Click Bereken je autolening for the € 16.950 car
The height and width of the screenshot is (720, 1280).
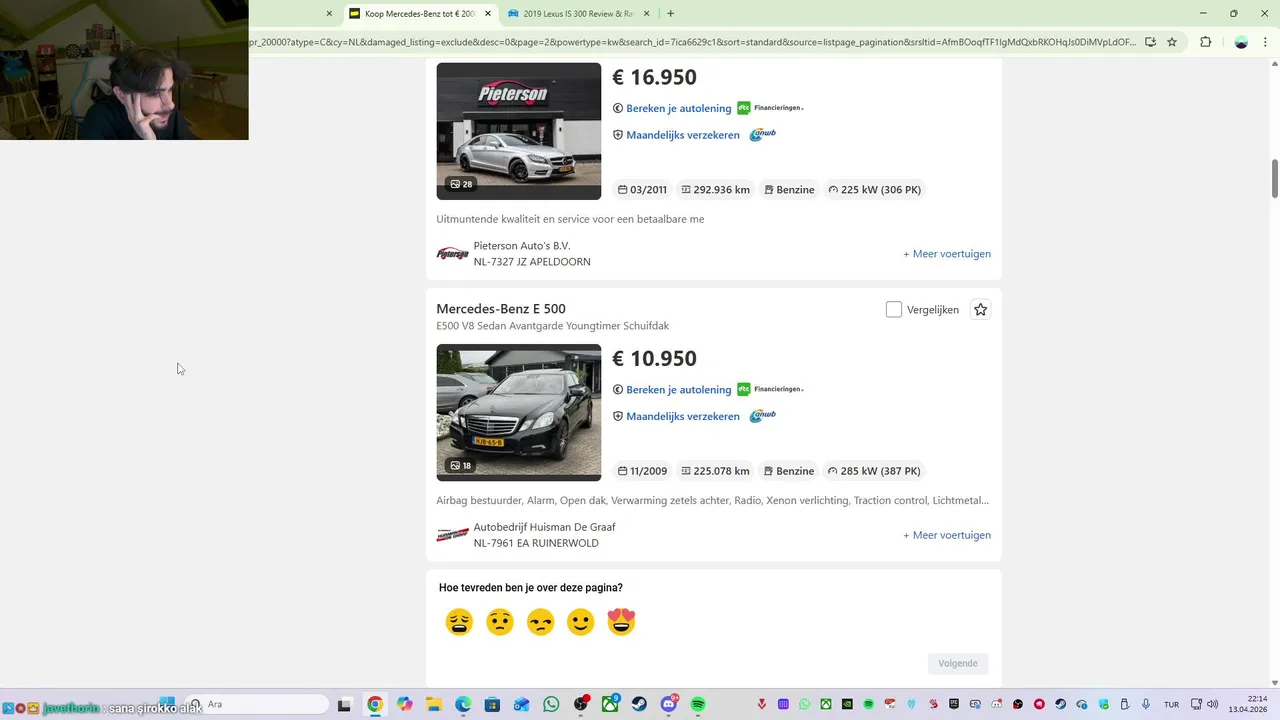click(x=678, y=108)
